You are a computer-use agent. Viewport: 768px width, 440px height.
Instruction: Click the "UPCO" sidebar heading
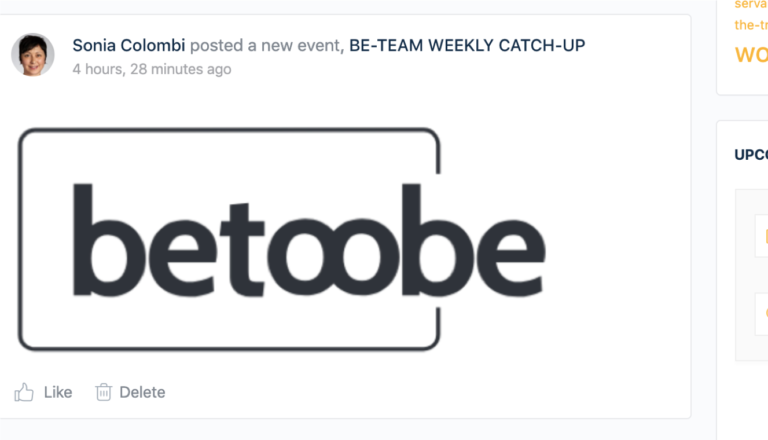point(751,155)
